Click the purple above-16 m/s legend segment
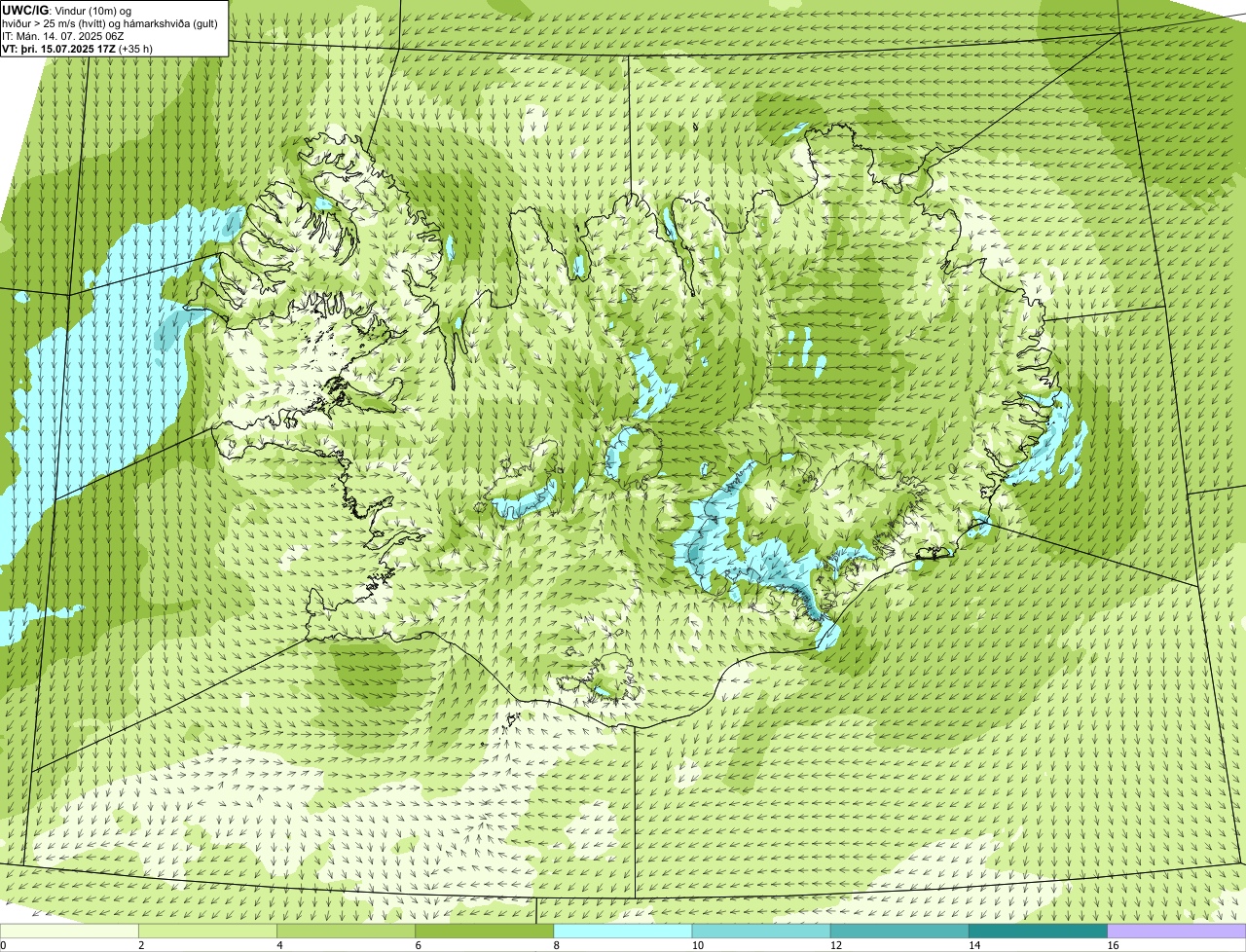Screen dimensions: 1246x952 coord(1178,931)
